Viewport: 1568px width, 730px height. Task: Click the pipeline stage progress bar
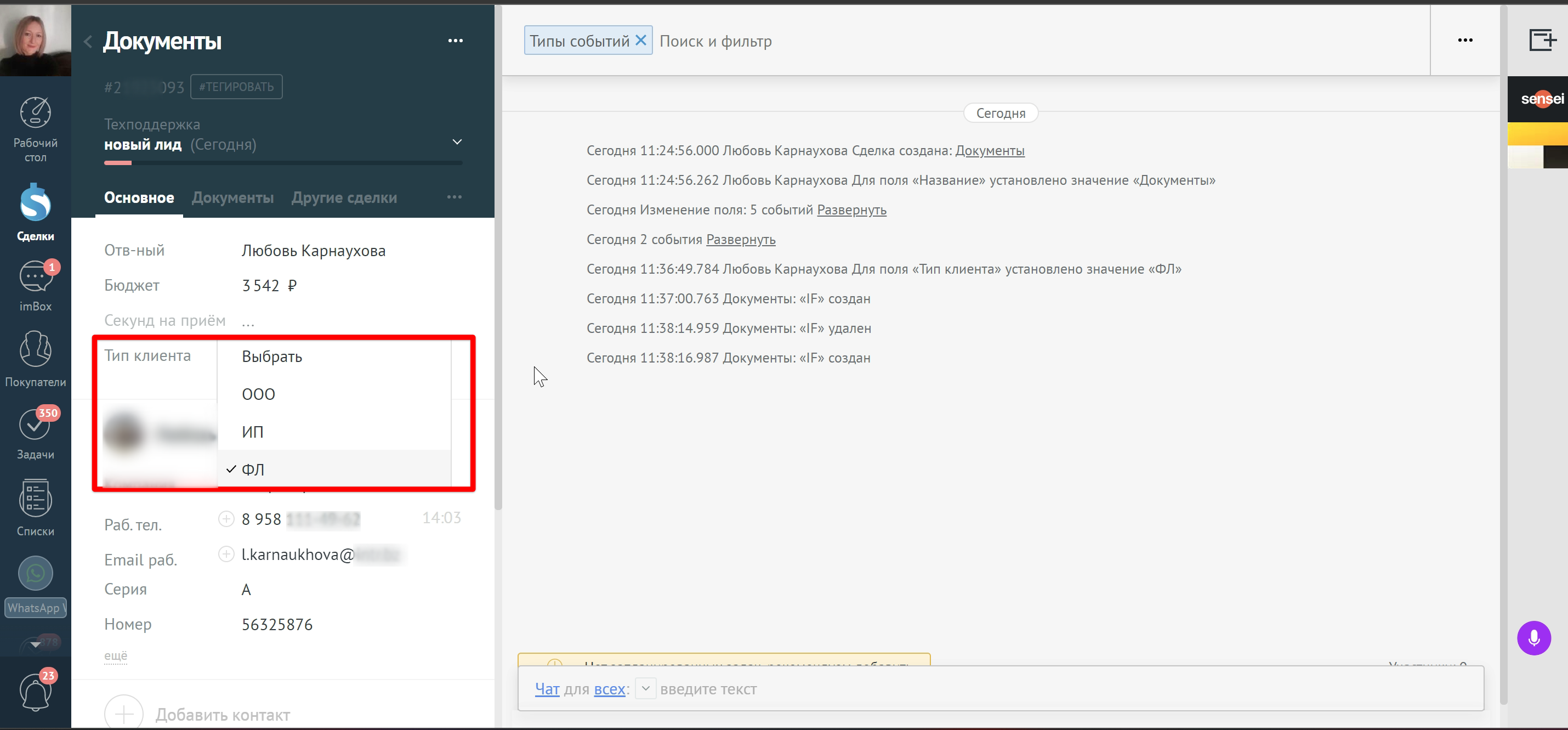point(283,162)
